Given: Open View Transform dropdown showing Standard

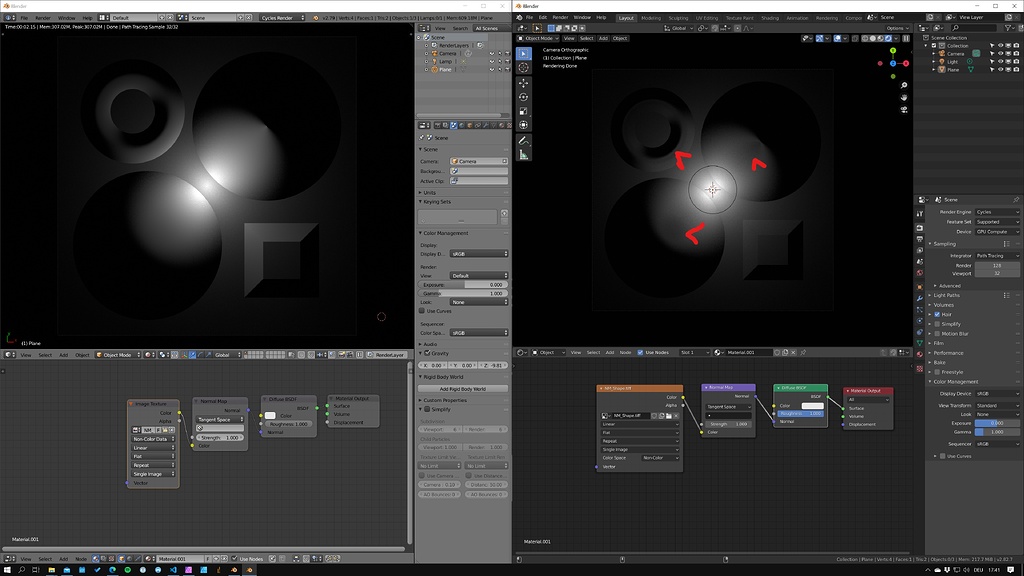Looking at the screenshot, I should [997, 406].
